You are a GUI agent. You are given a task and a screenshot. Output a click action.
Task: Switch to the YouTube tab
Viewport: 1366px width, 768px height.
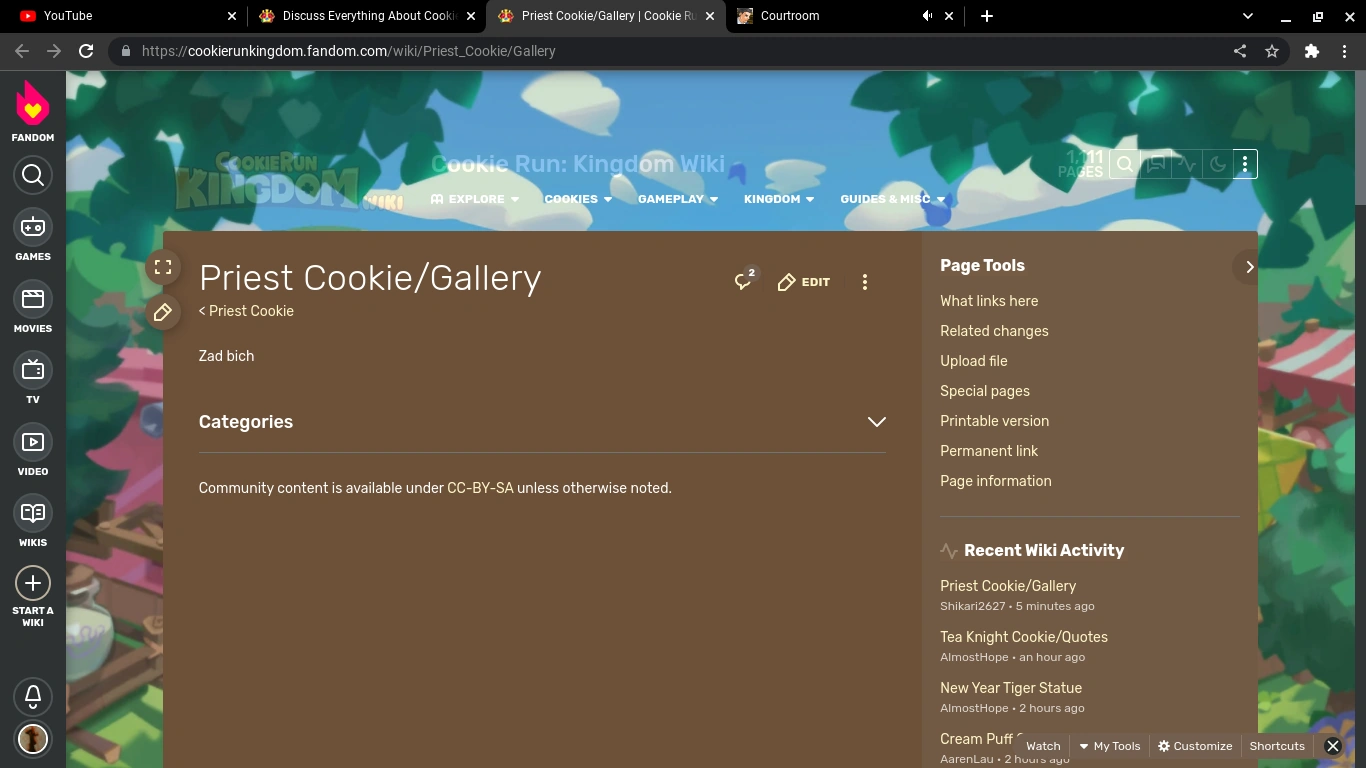pos(122,16)
